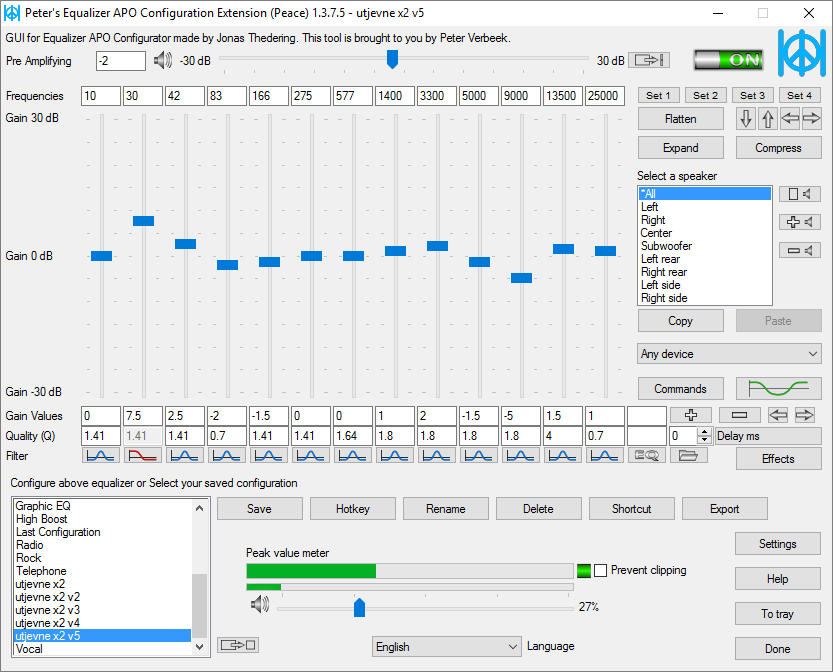Screen dimensions: 833x672
Task: Click the volume speaker icon near peak meter
Action: coord(260,604)
